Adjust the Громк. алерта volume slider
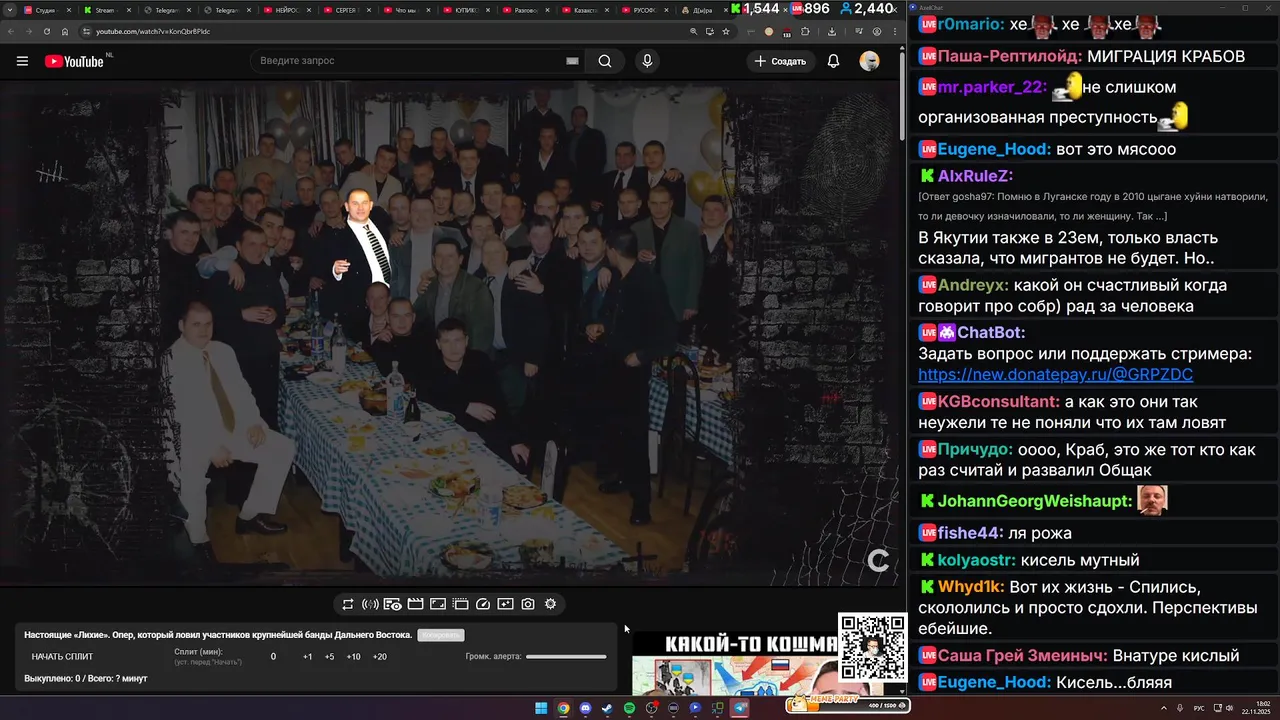The width and height of the screenshot is (1280, 720). coord(566,657)
